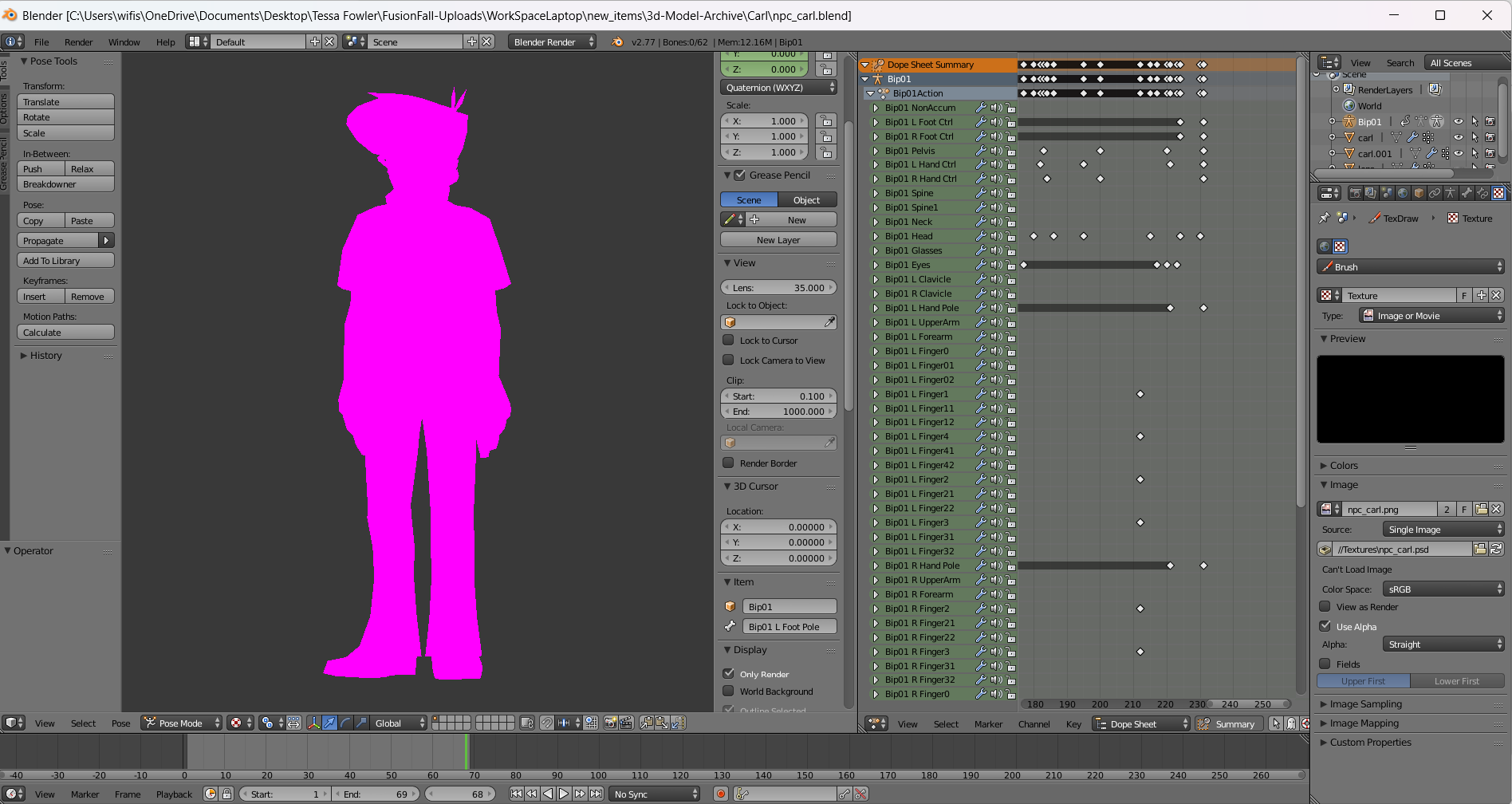1512x804 pixels.
Task: Open the Dope Sheet mode dropdown
Action: point(1140,723)
